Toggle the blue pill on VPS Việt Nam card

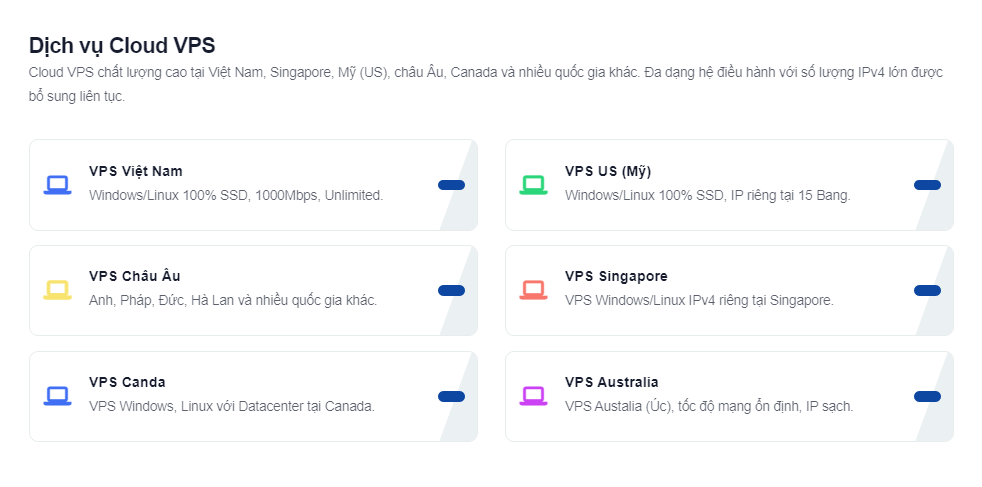[451, 185]
